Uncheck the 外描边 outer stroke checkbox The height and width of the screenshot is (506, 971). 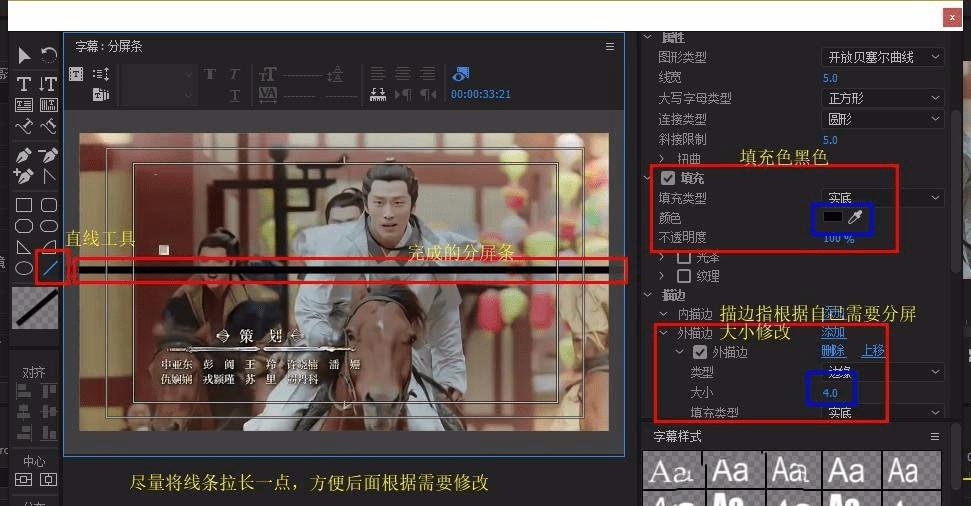click(x=700, y=352)
